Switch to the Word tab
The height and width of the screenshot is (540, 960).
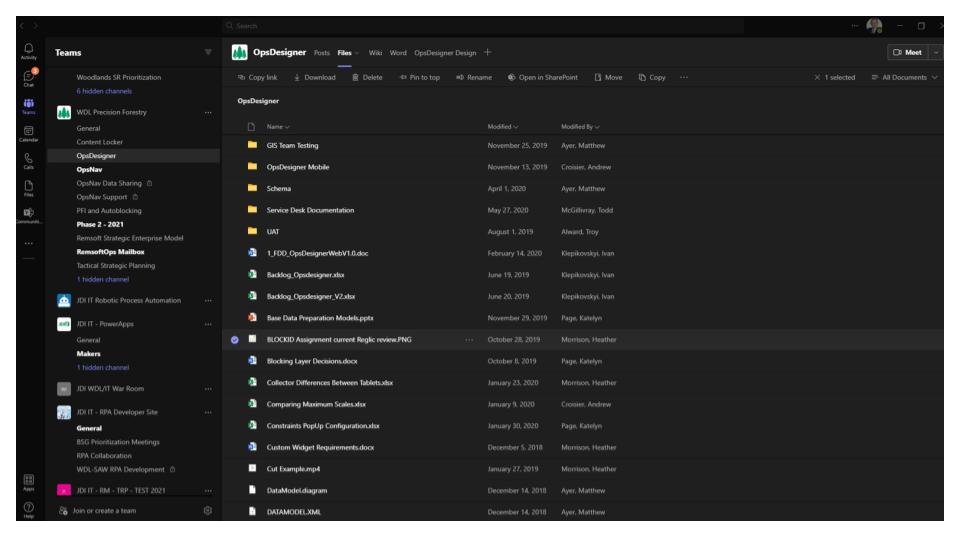click(x=398, y=53)
